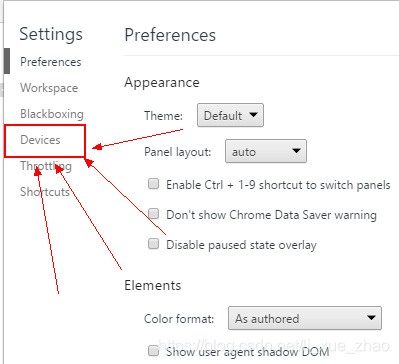Image resolution: width=399 pixels, height=364 pixels.
Task: Expand the Panel layout auto dropdown
Action: (x=266, y=151)
